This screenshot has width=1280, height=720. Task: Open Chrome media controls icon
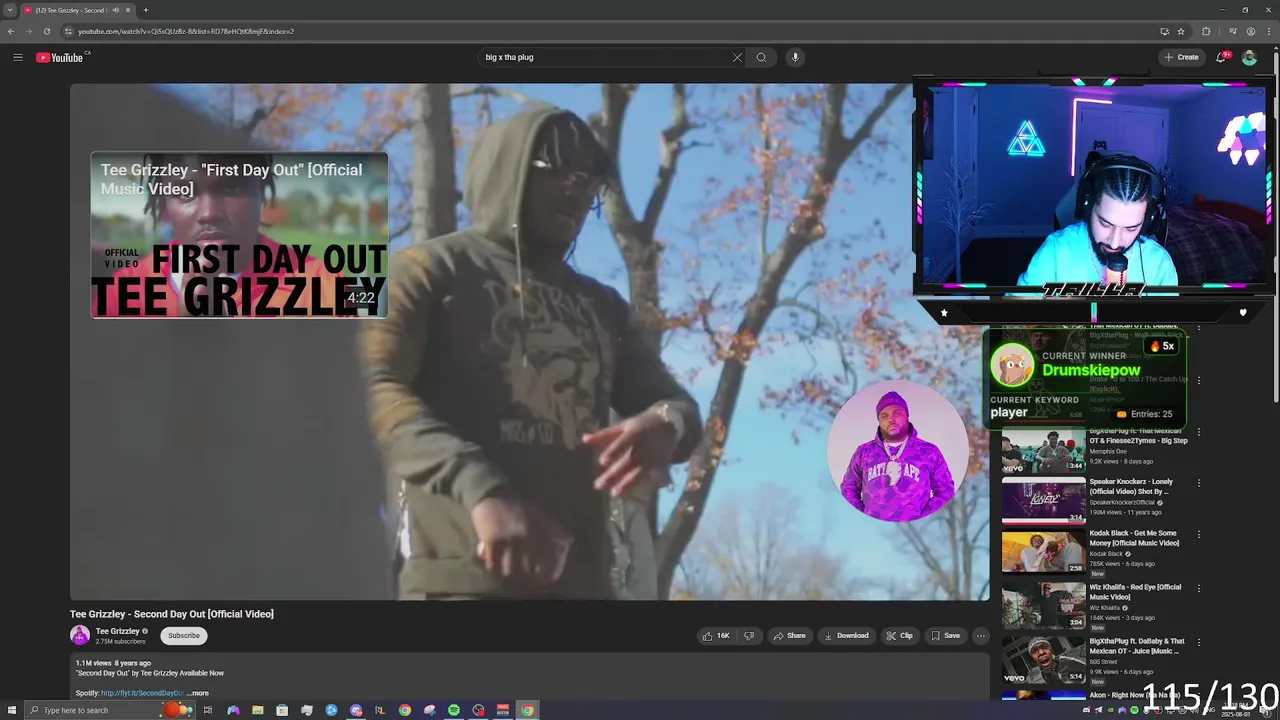[x=1233, y=31]
